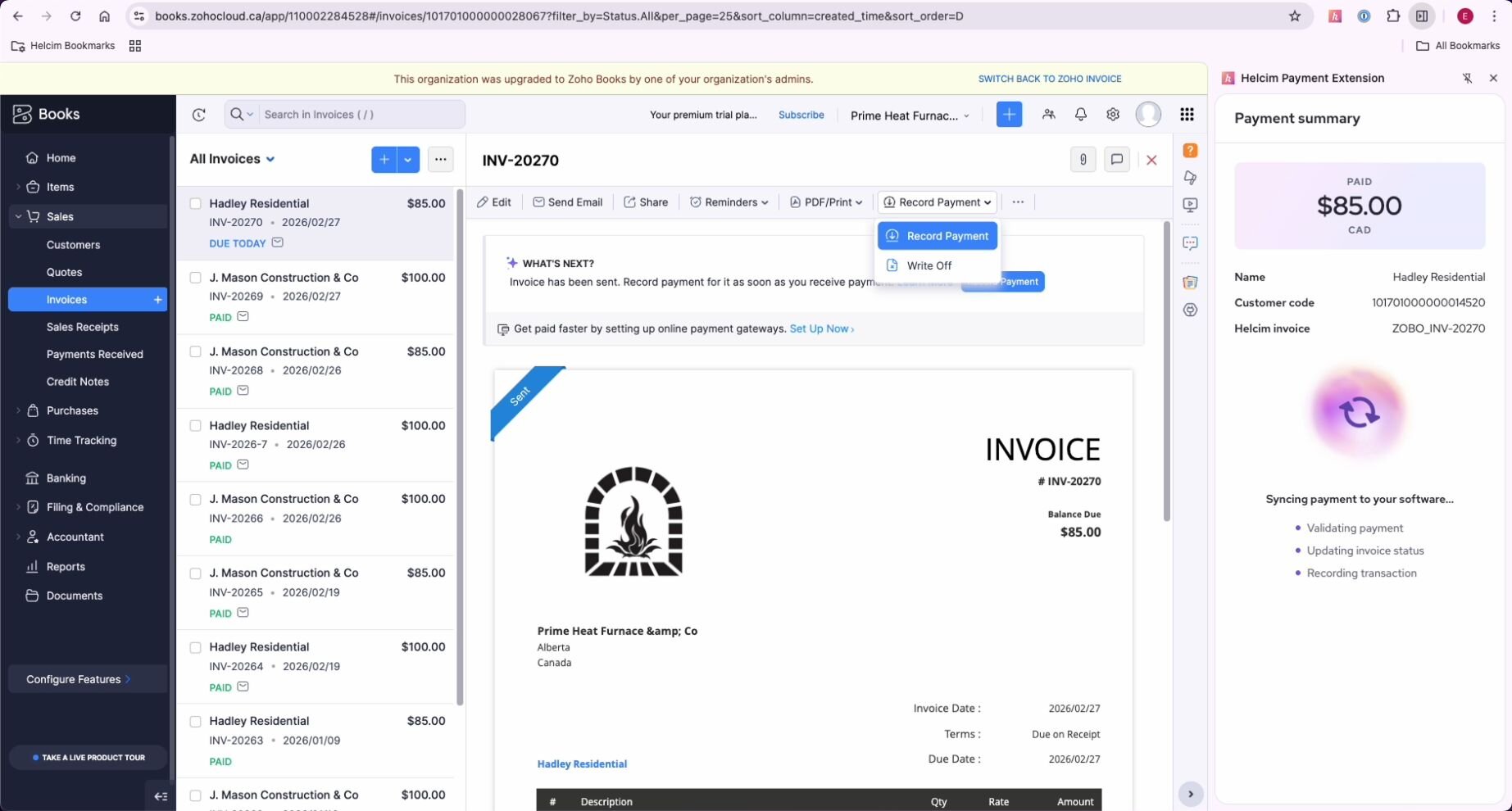
Task: Choose Record Payment from the dropdown menu
Action: pyautogui.click(x=937, y=236)
